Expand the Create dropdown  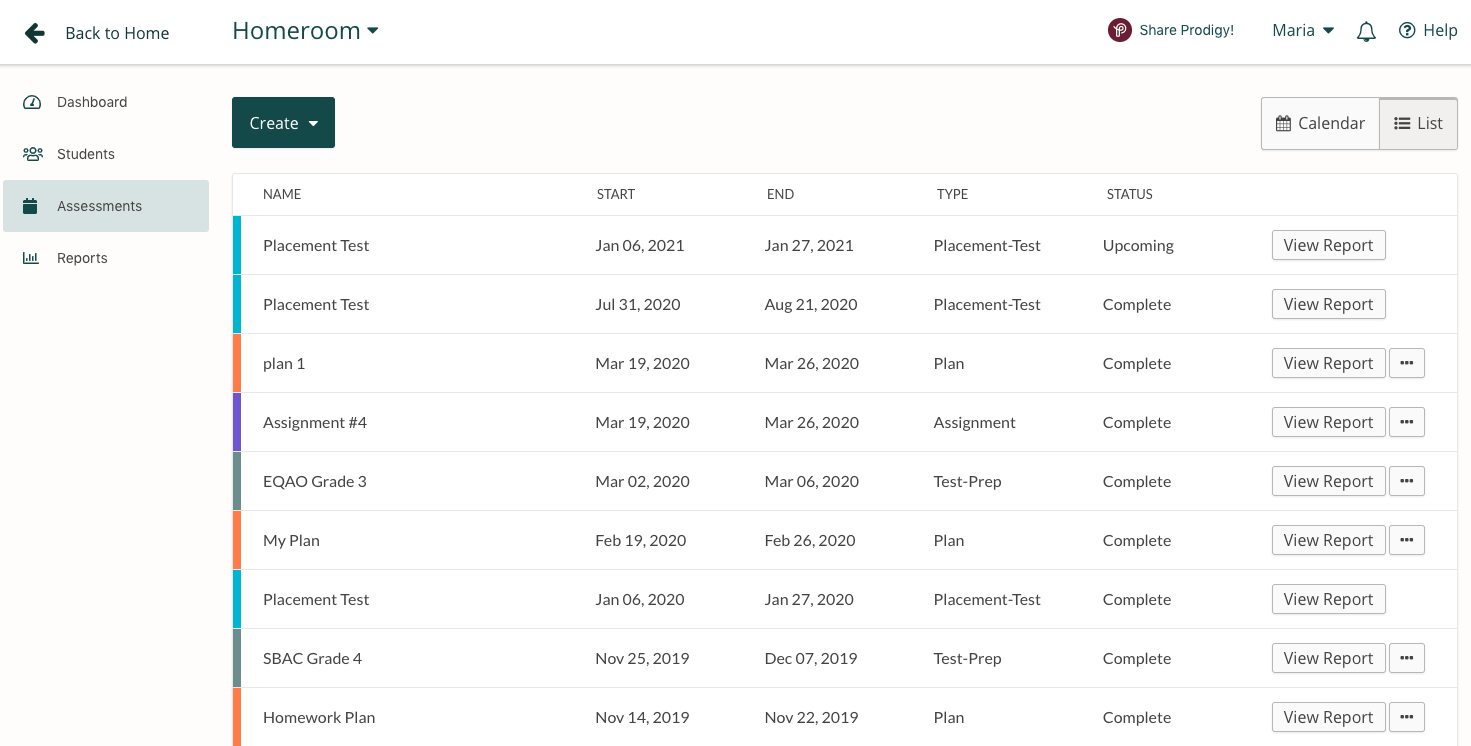pos(283,122)
